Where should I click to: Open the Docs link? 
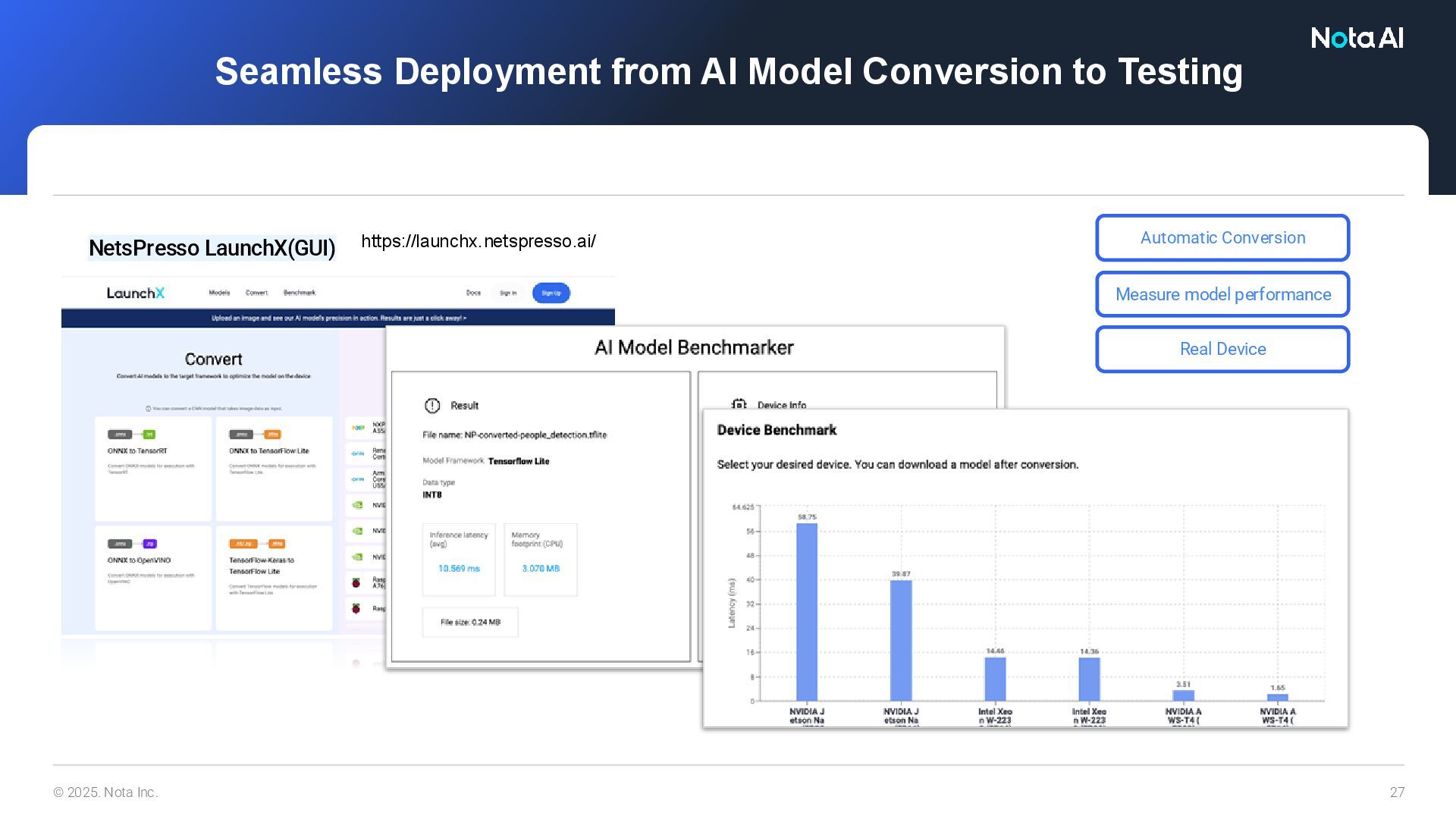click(473, 293)
